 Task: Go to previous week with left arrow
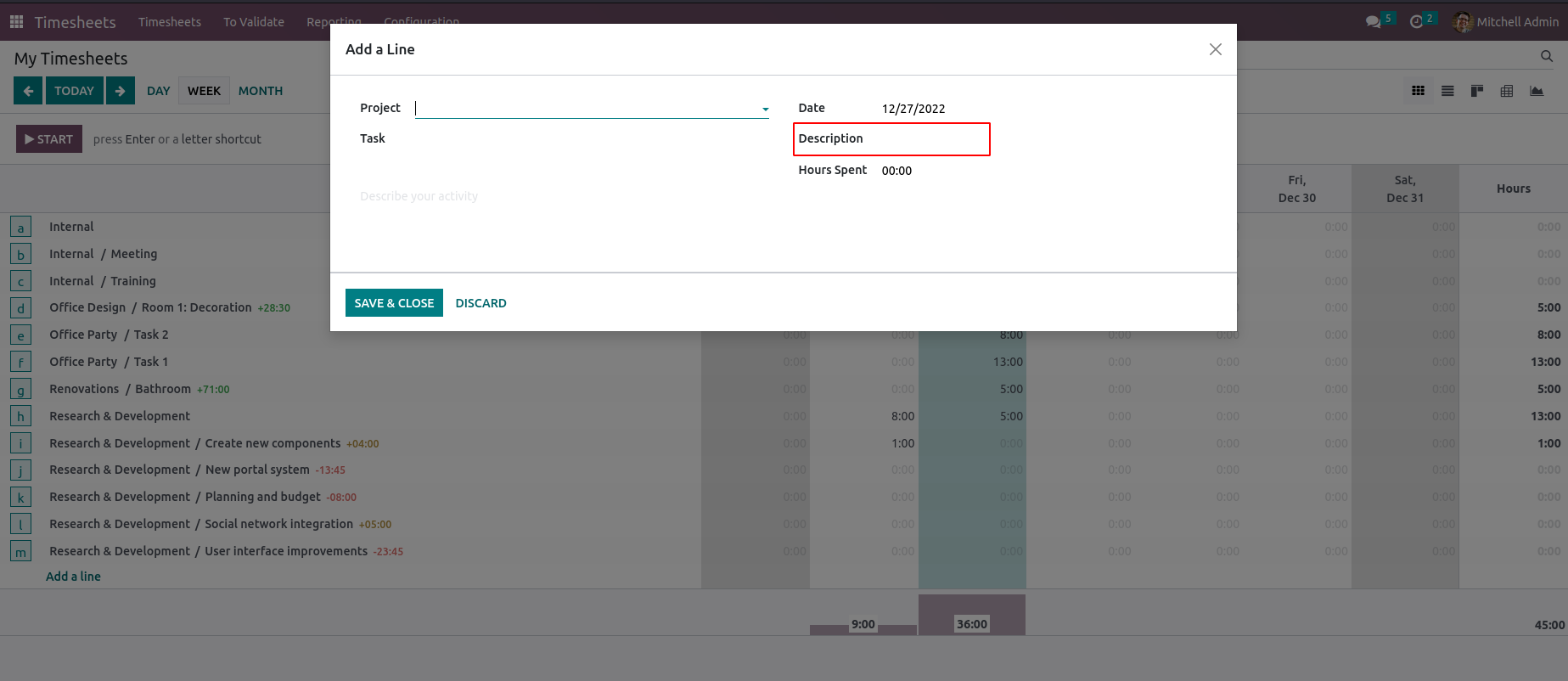[28, 91]
